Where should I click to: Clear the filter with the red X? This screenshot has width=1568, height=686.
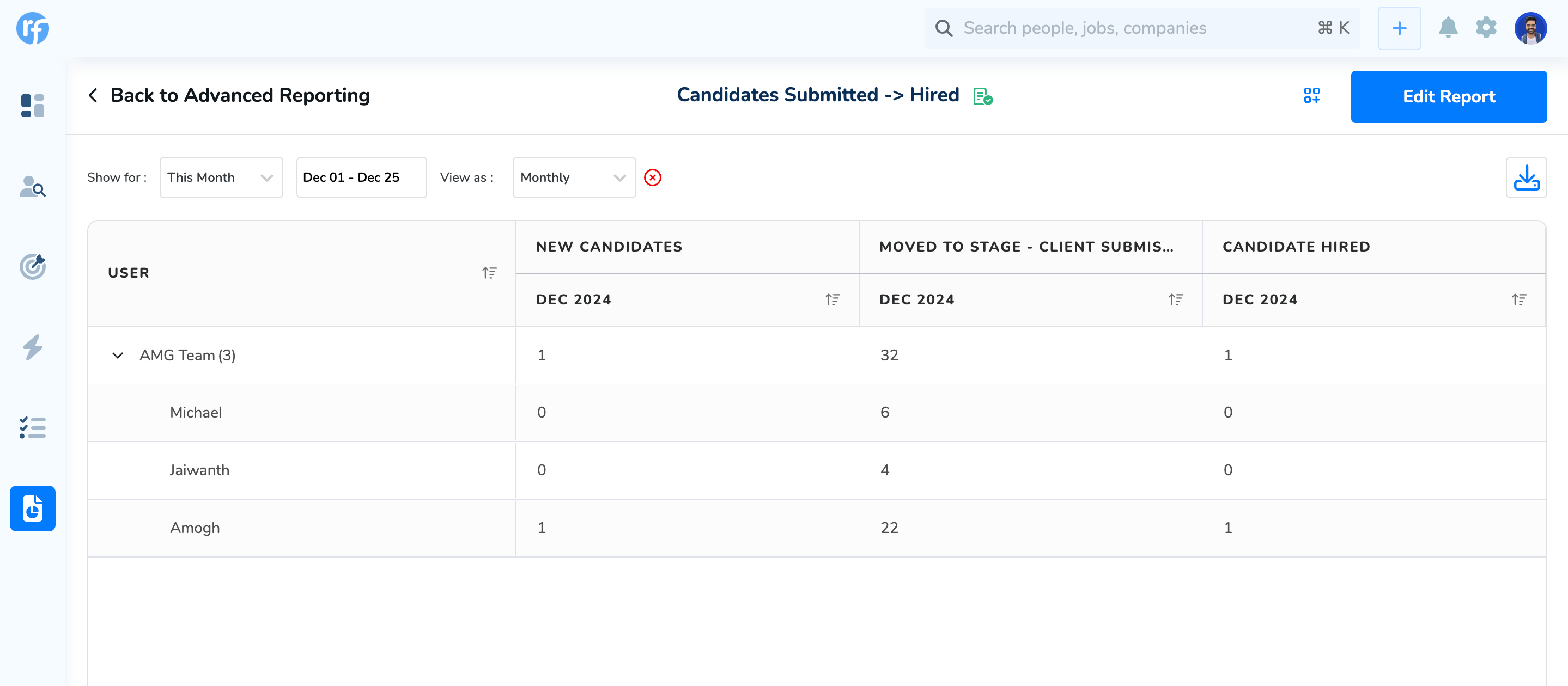653,177
